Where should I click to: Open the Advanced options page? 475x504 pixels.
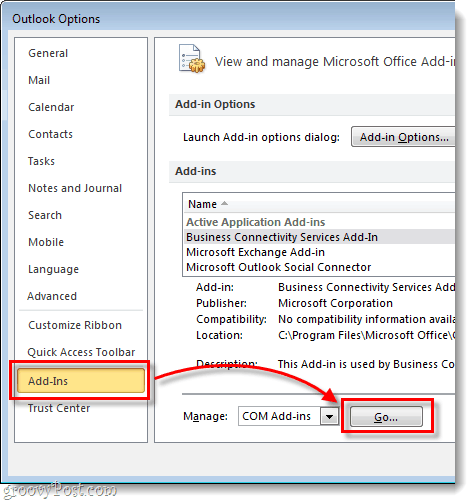tap(52, 296)
